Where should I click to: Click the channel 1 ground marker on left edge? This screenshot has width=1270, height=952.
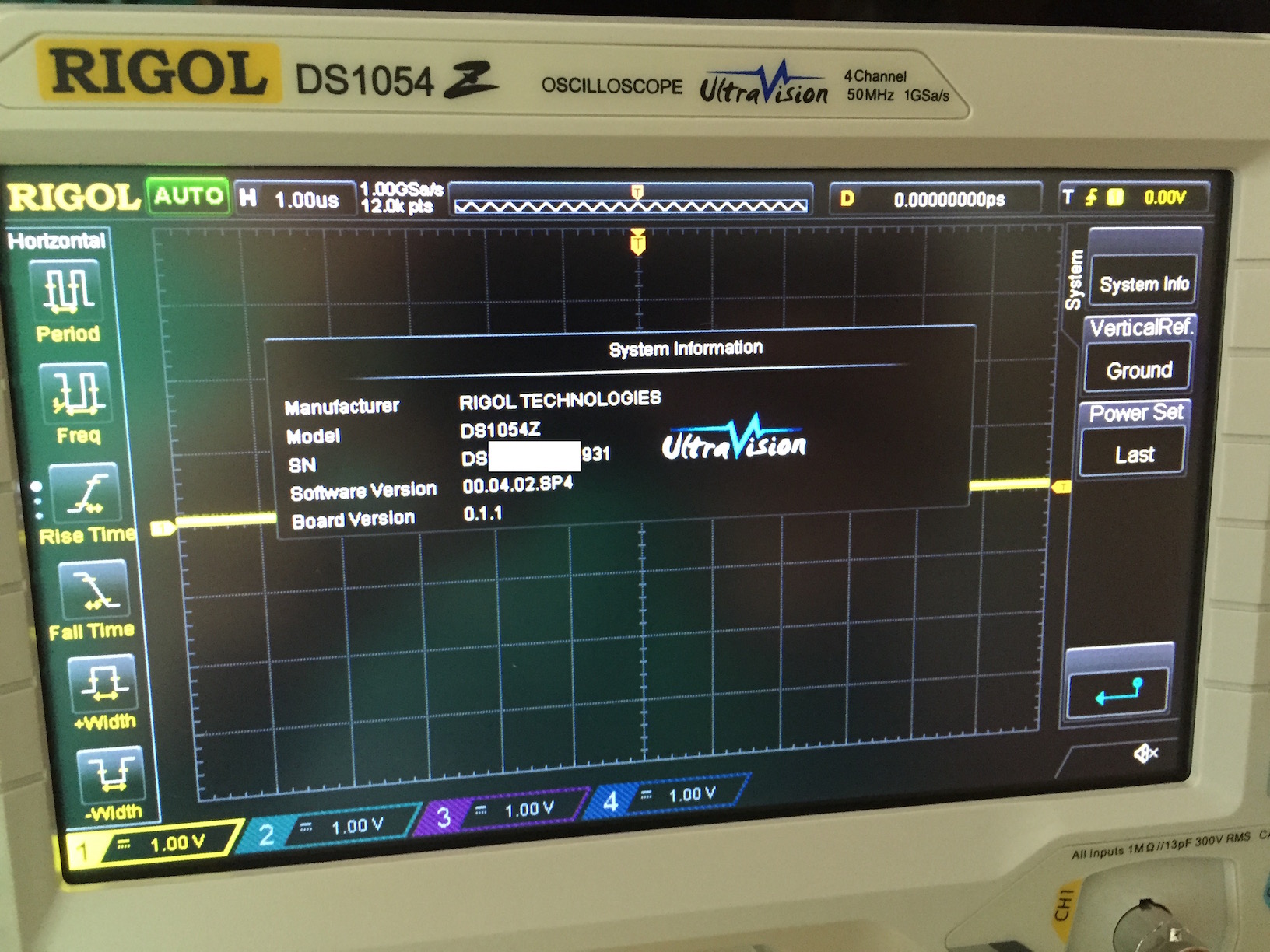(x=163, y=529)
